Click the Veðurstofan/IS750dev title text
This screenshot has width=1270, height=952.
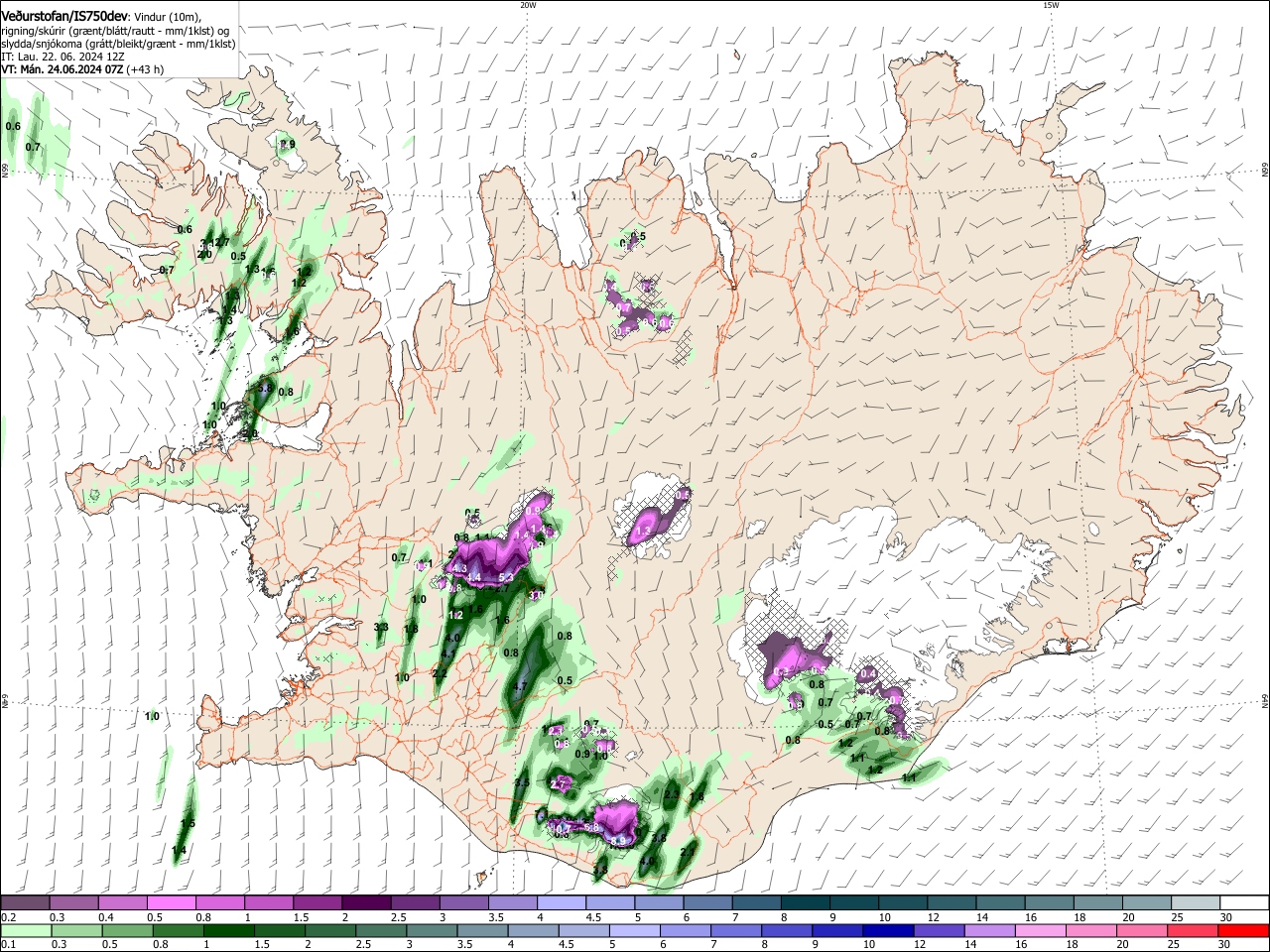[64, 15]
